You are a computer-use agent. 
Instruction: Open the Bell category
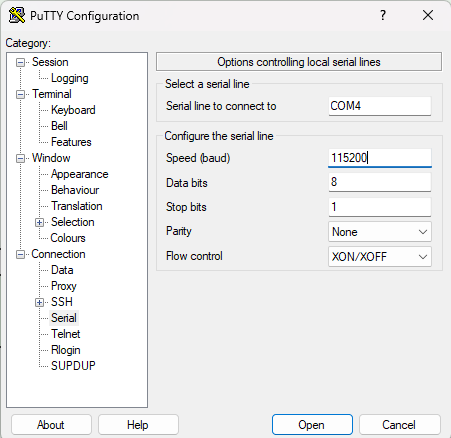tap(59, 126)
